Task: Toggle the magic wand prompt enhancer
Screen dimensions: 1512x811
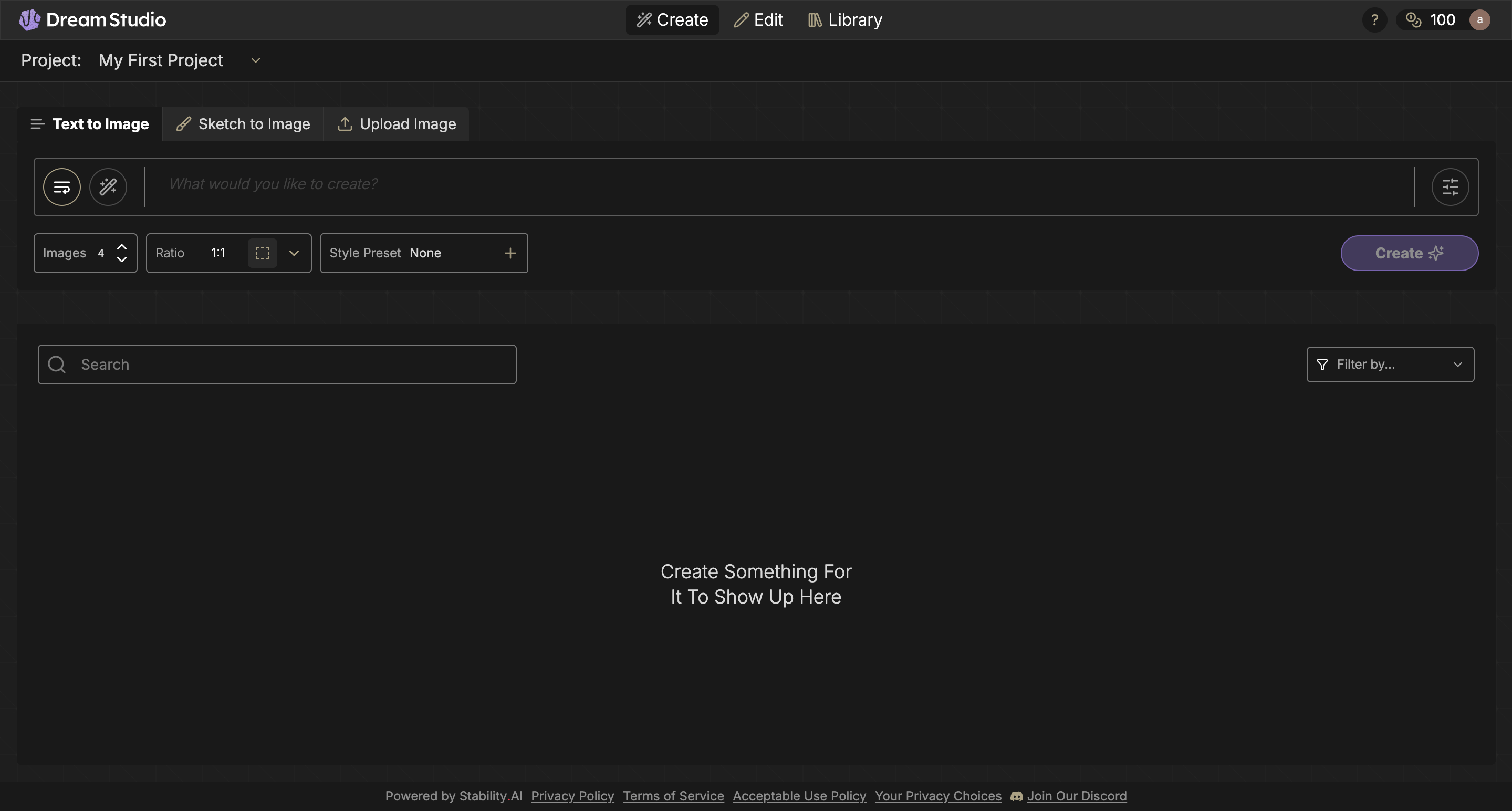Action: (108, 187)
